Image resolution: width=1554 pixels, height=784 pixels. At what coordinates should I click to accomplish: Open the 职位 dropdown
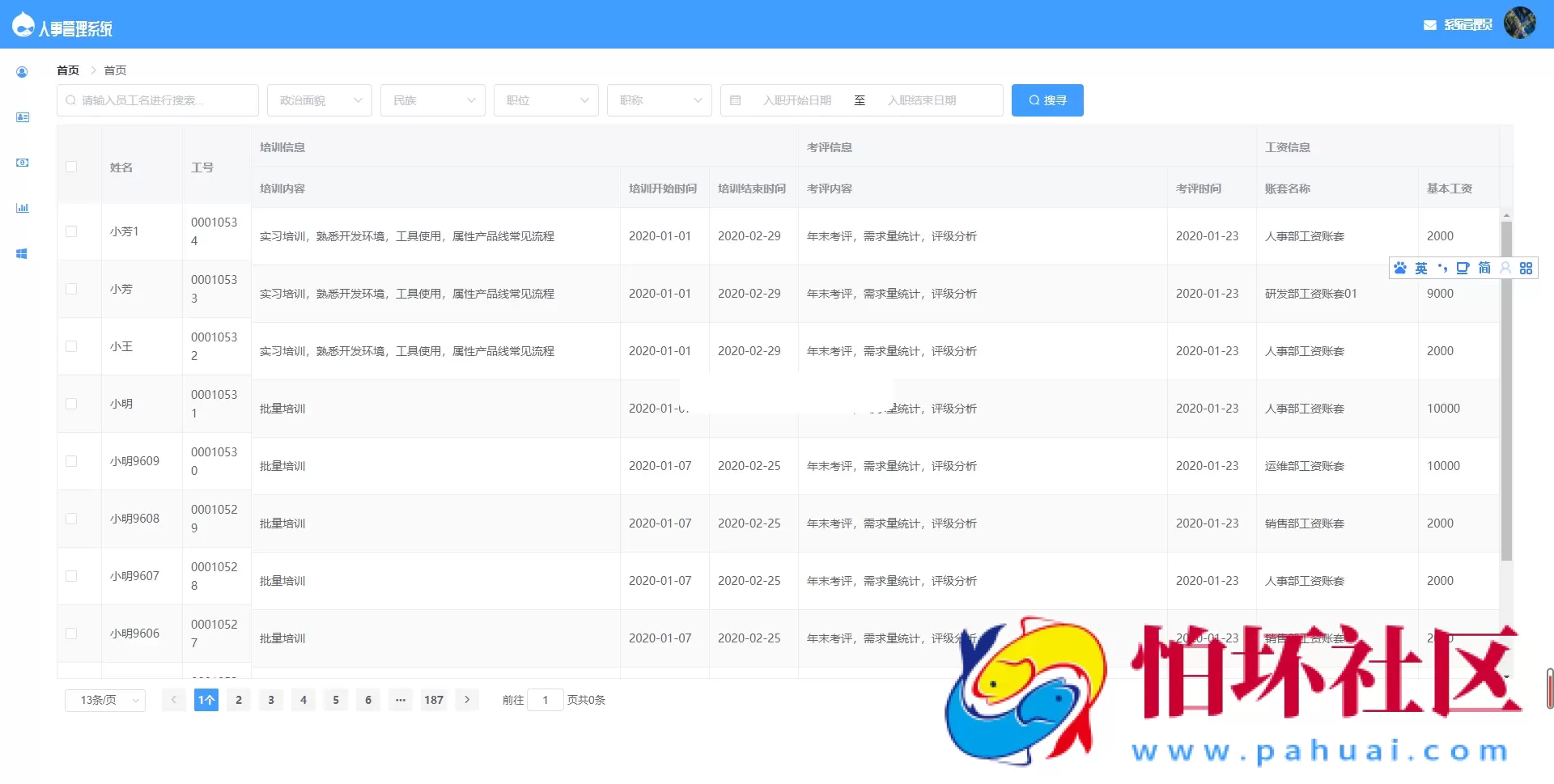click(x=546, y=100)
